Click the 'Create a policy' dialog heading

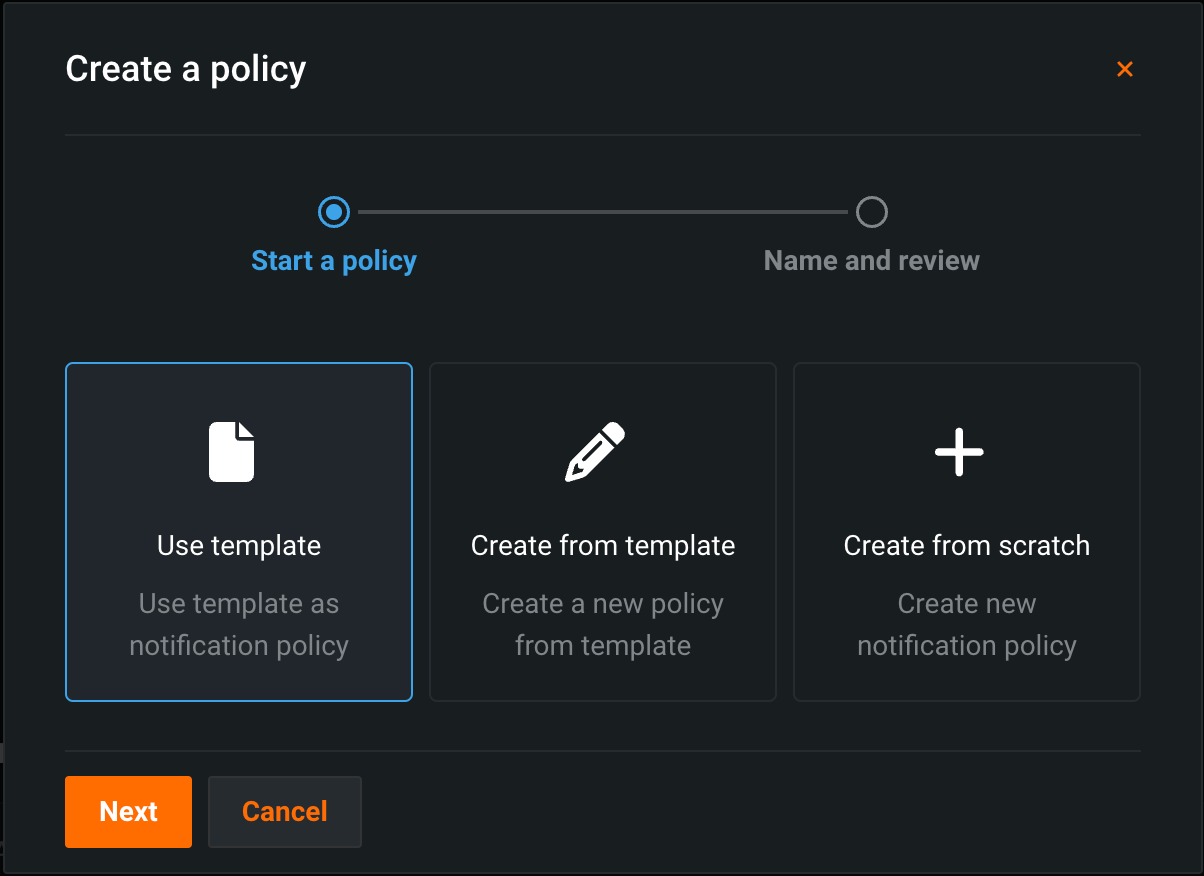(x=186, y=69)
